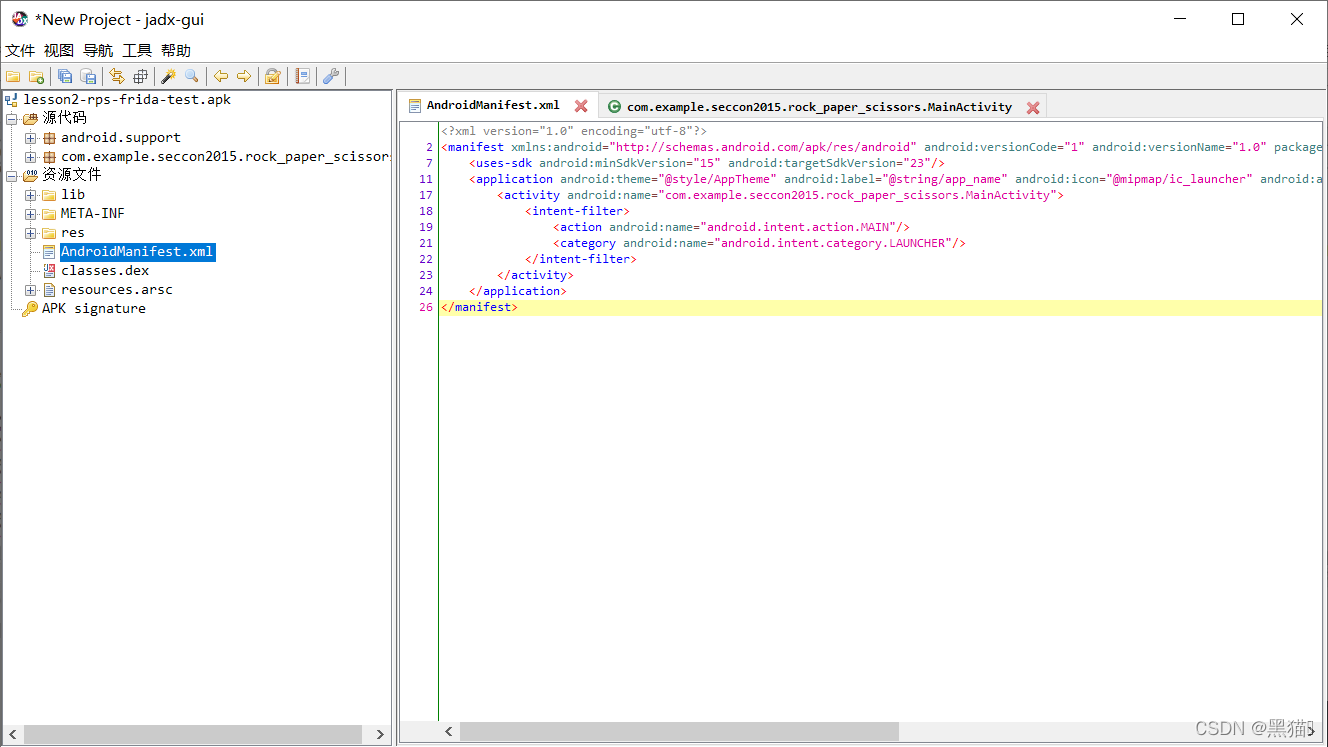
Task: Open the 导航 menu
Action: pos(98,50)
